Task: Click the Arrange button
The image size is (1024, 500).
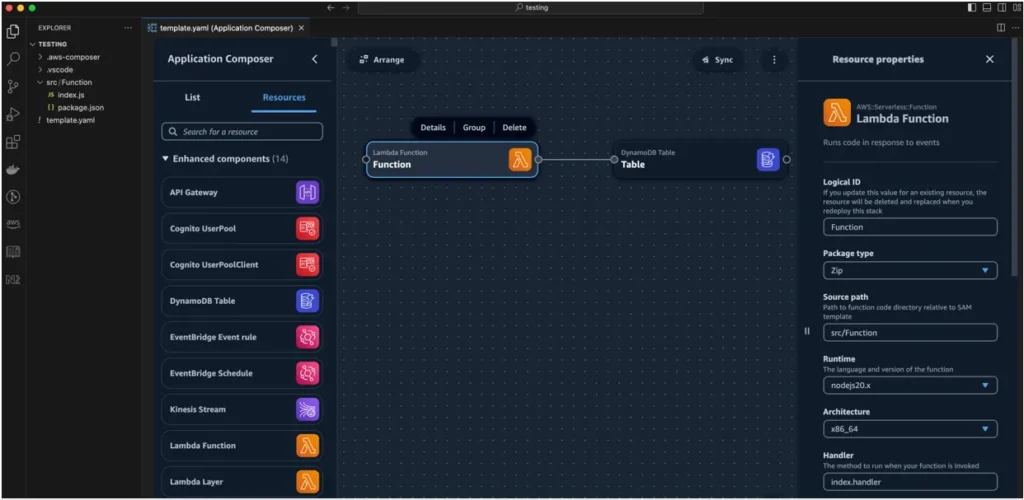Action: click(x=382, y=60)
